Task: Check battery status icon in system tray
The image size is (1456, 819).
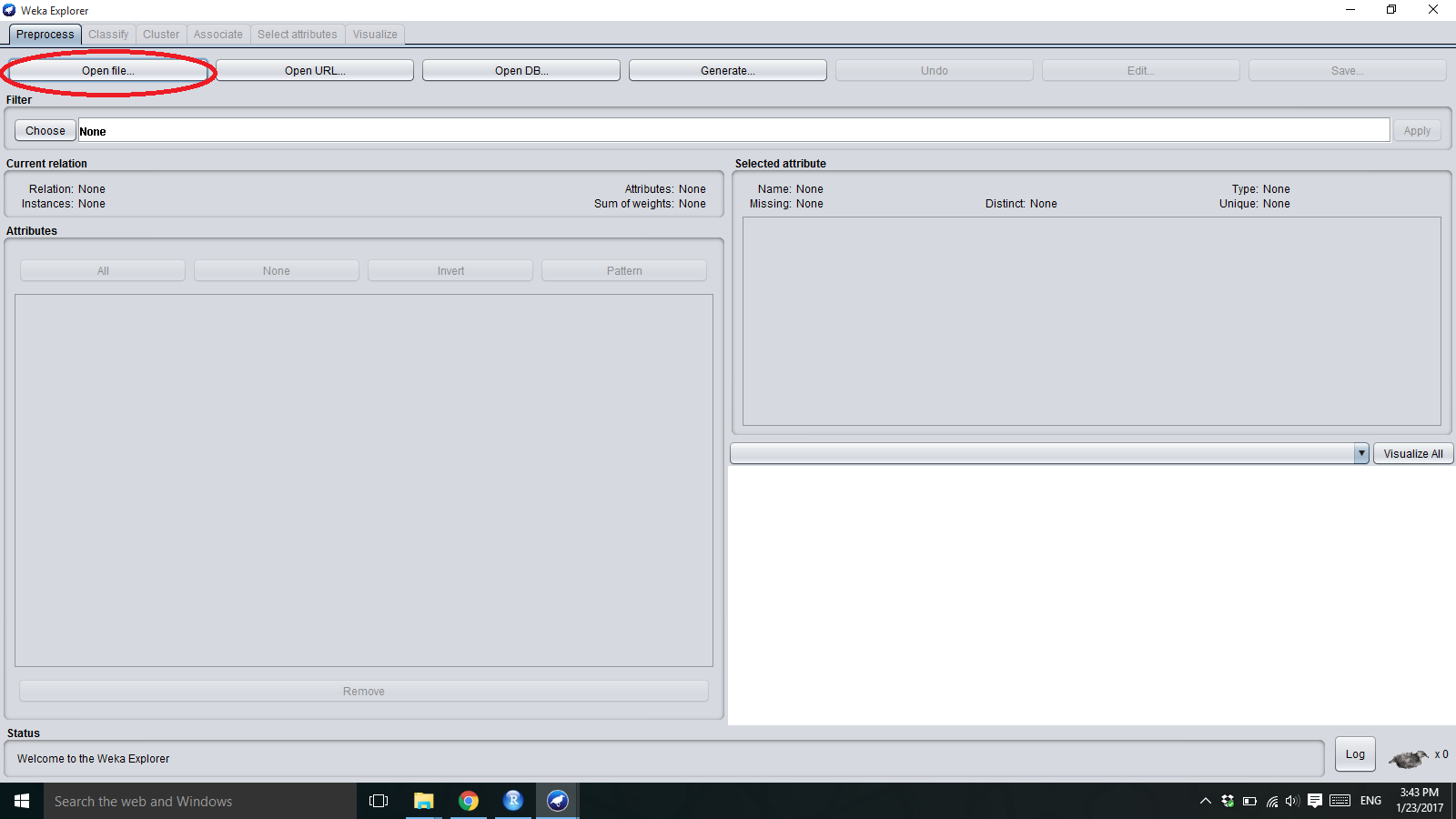Action: pos(1249,801)
